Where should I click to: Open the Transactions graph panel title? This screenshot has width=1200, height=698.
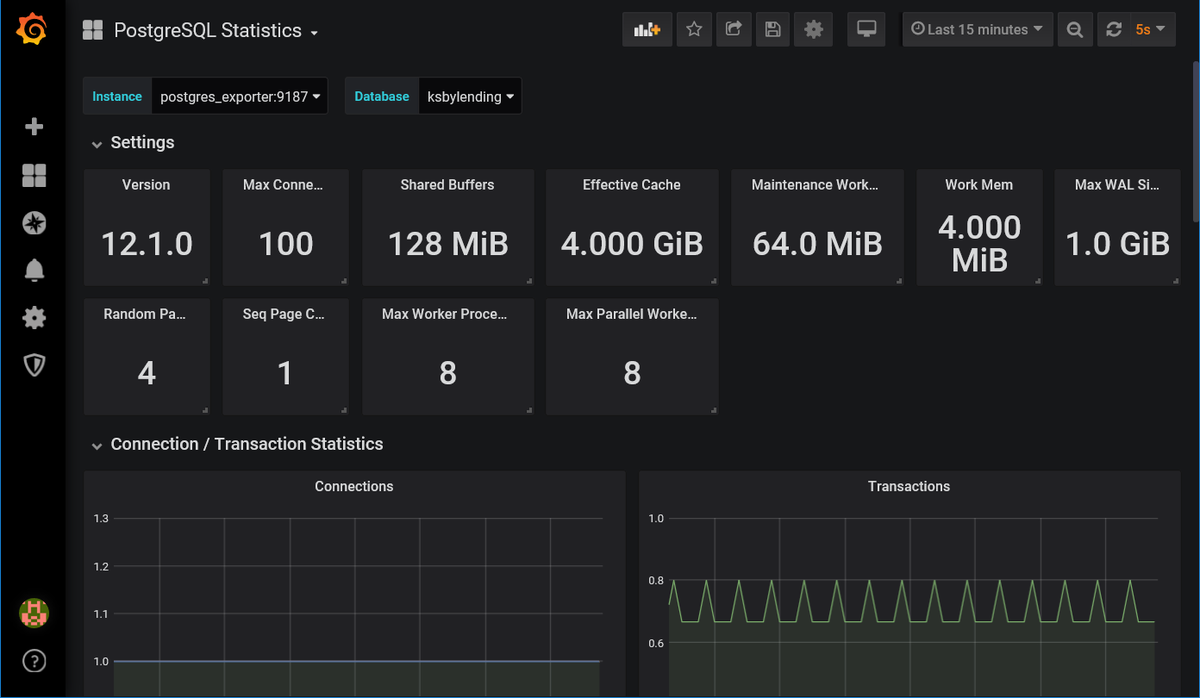click(x=909, y=486)
